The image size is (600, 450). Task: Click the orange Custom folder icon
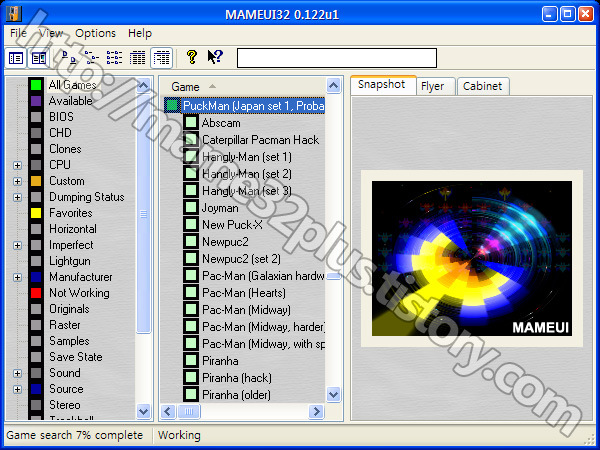tap(36, 181)
